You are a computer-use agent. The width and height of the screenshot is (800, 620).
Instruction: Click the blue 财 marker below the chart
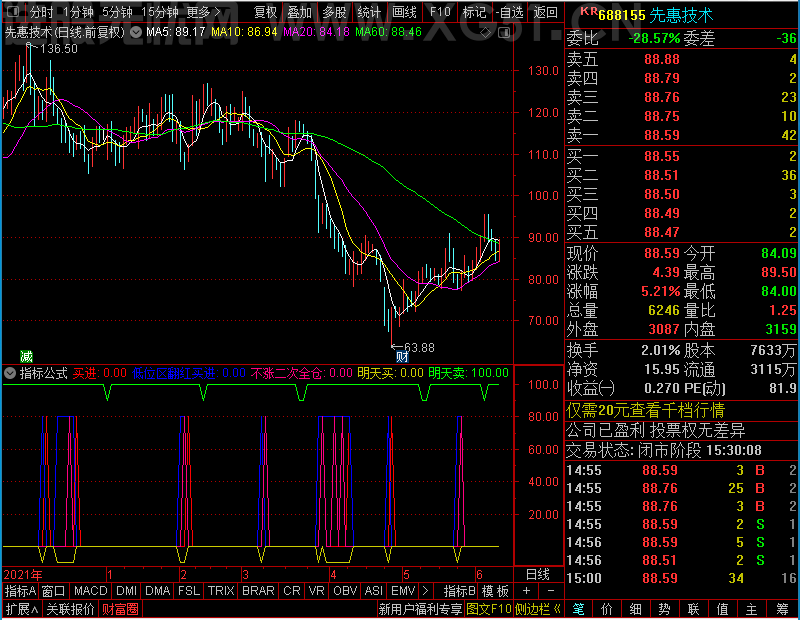point(402,357)
